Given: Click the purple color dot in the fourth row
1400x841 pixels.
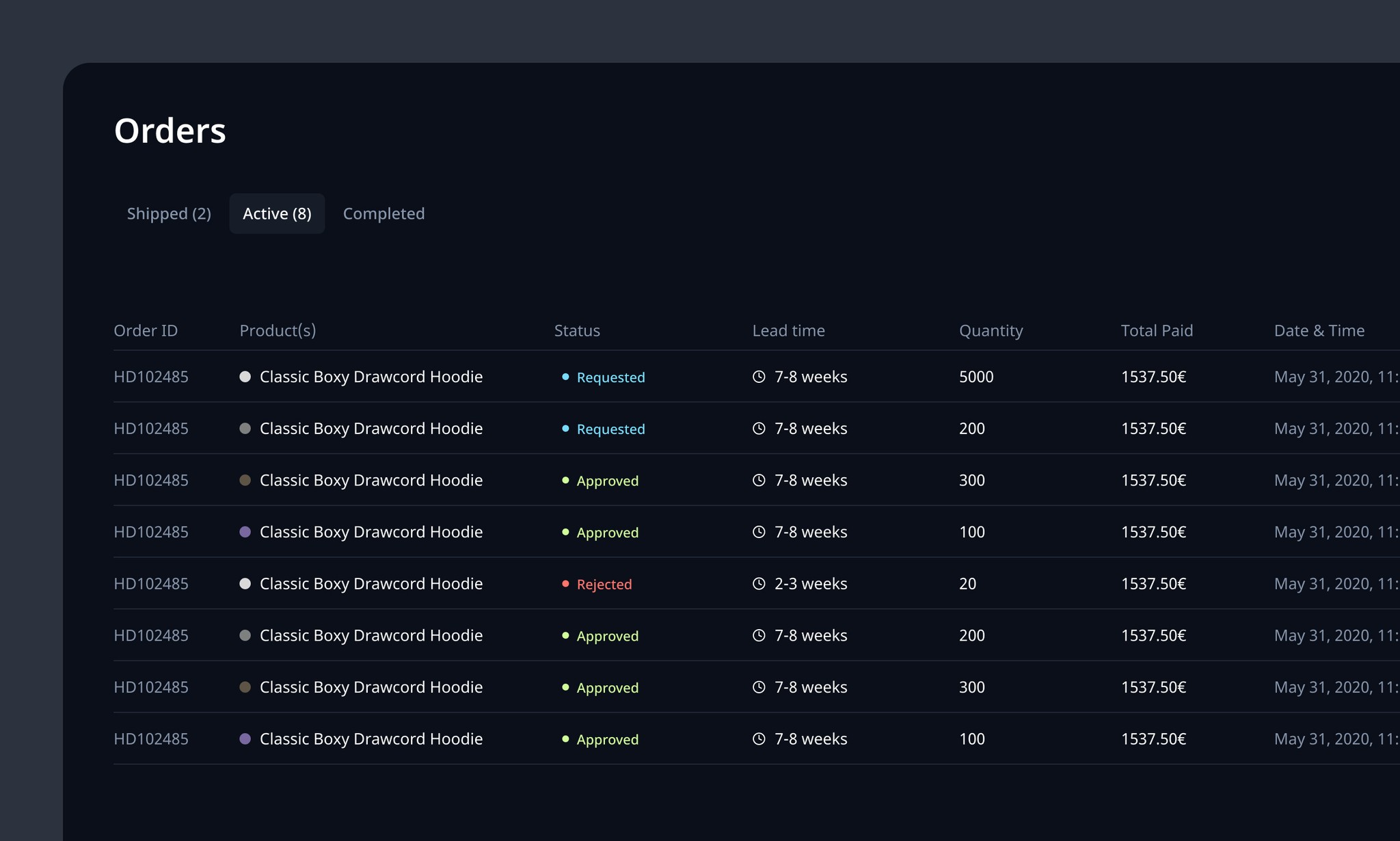Looking at the screenshot, I should (245, 532).
